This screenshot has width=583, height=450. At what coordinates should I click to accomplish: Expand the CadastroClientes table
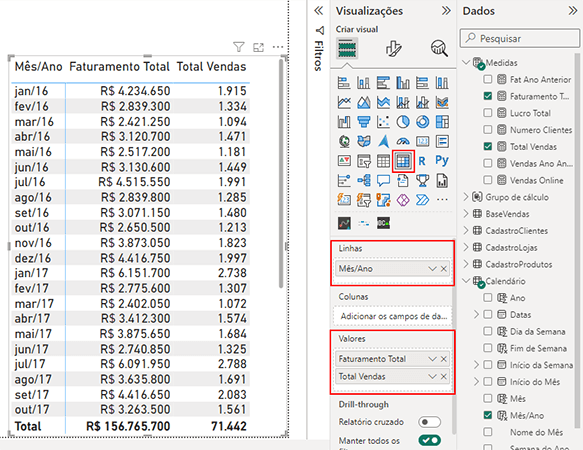tap(466, 231)
